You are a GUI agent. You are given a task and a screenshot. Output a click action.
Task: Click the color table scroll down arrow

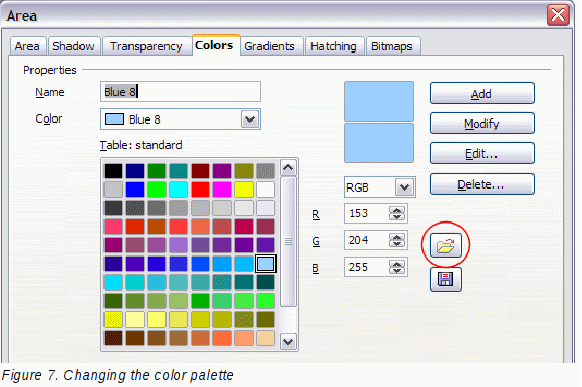coord(288,341)
